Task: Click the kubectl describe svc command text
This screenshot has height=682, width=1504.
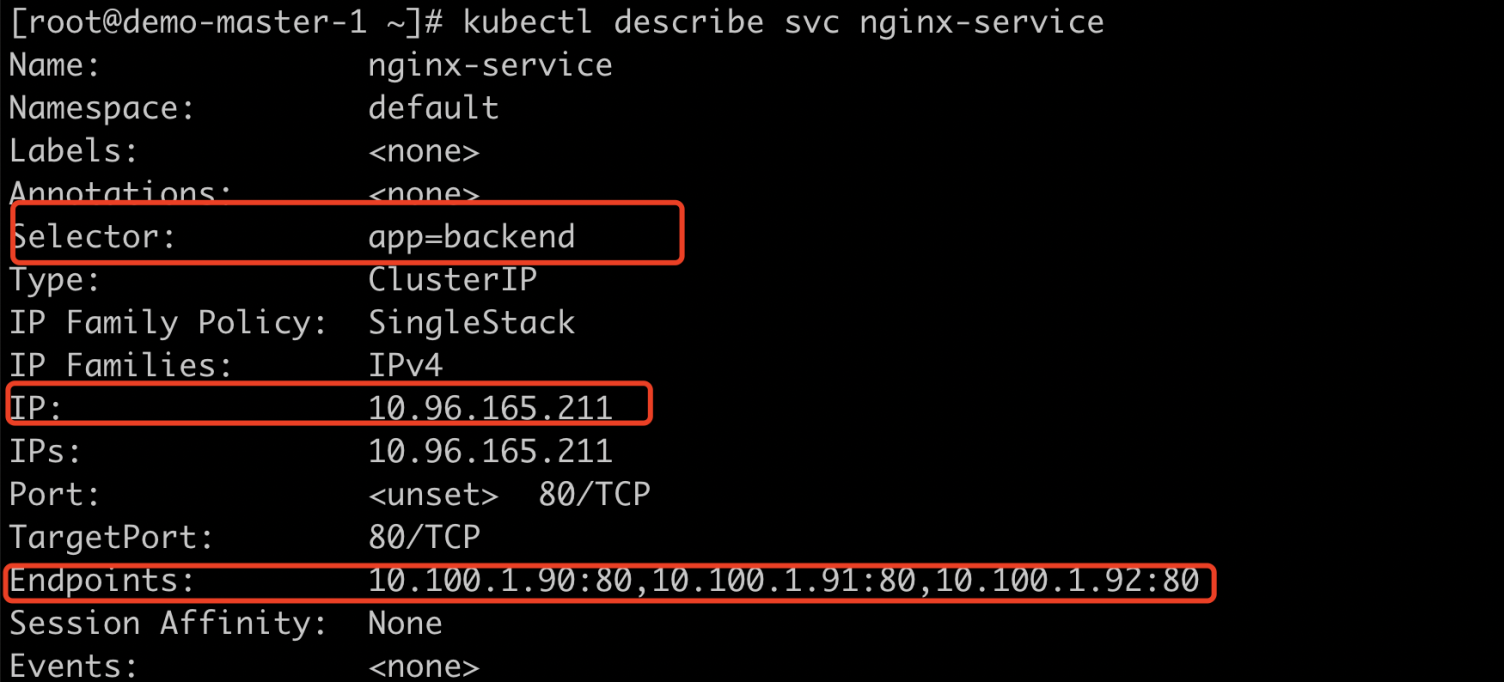Action: [x=783, y=22]
